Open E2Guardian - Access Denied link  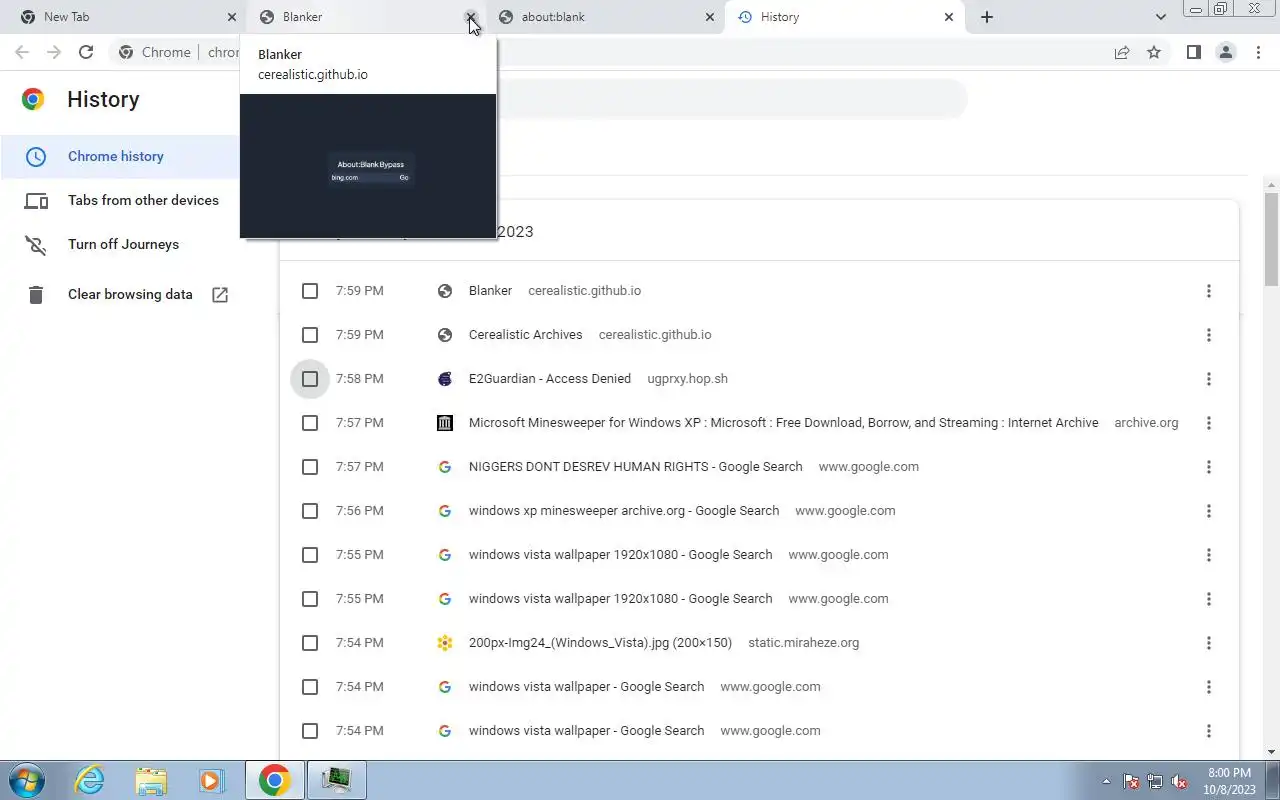point(550,379)
